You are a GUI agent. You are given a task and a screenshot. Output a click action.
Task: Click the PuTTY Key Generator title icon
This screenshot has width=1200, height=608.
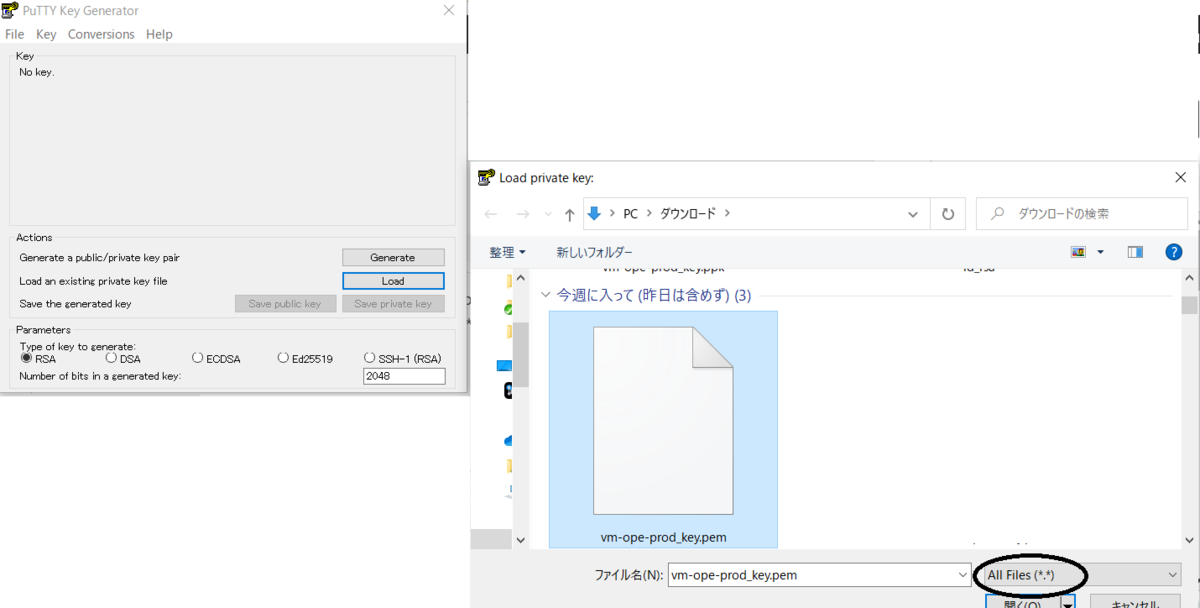tap(11, 10)
